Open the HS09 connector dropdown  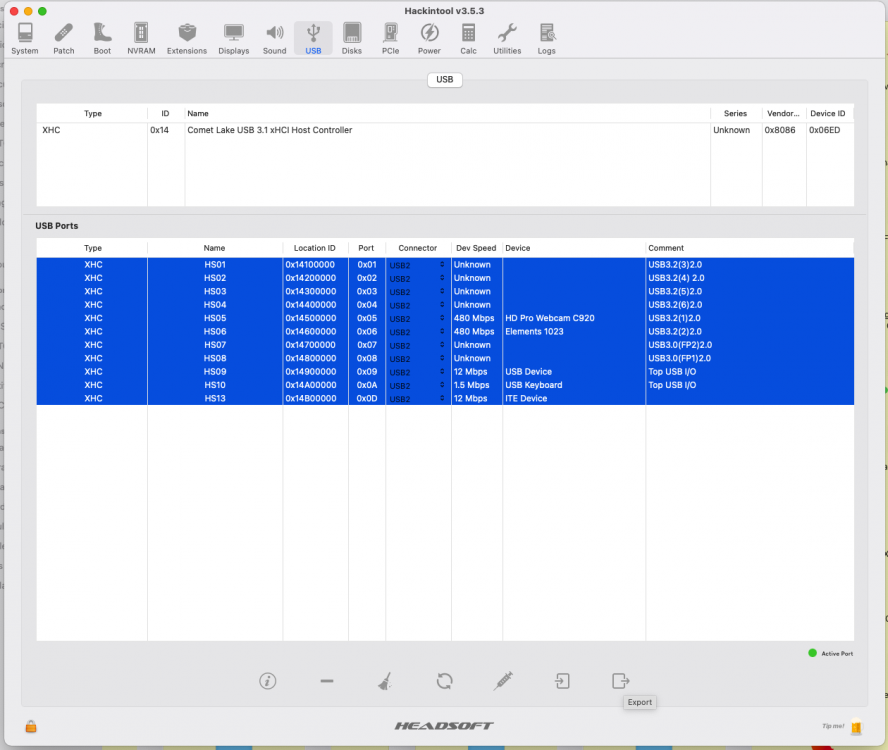coord(417,372)
